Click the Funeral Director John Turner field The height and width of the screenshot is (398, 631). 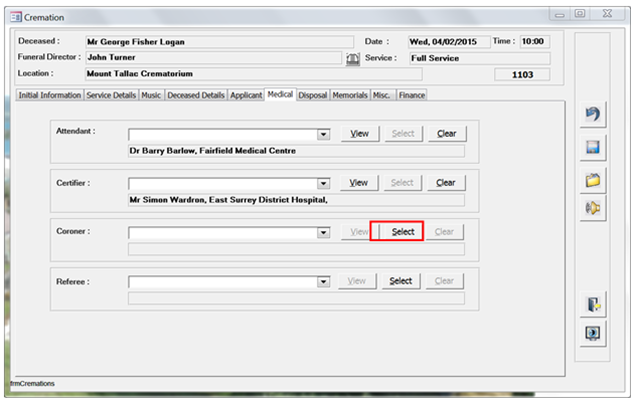(x=214, y=58)
